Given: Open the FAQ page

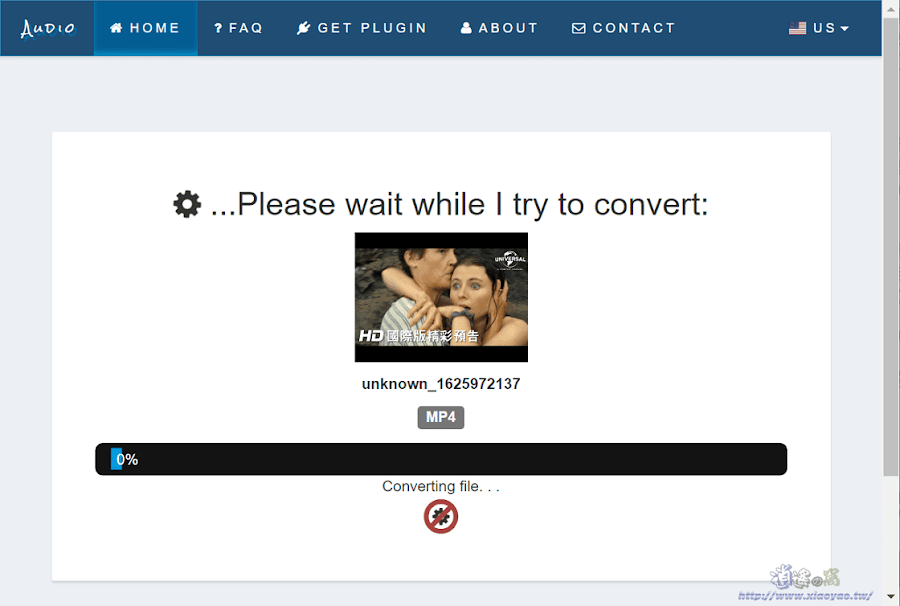Looking at the screenshot, I should (238, 28).
